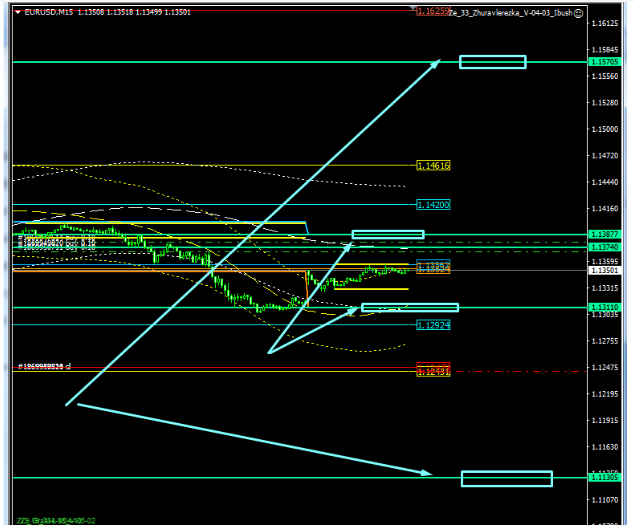The width and height of the screenshot is (634, 528).
Task: Select the rectangle on the 1.15705 line
Action: pyautogui.click(x=492, y=62)
